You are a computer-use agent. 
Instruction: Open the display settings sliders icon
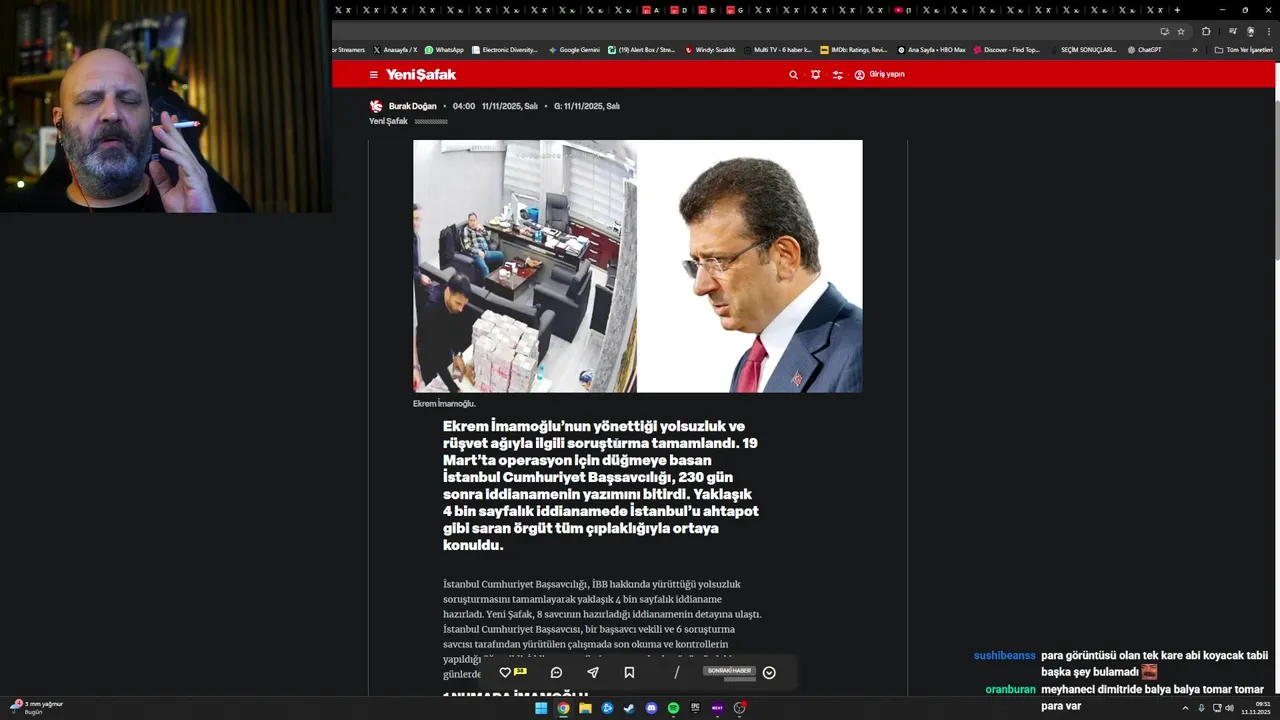[838, 75]
